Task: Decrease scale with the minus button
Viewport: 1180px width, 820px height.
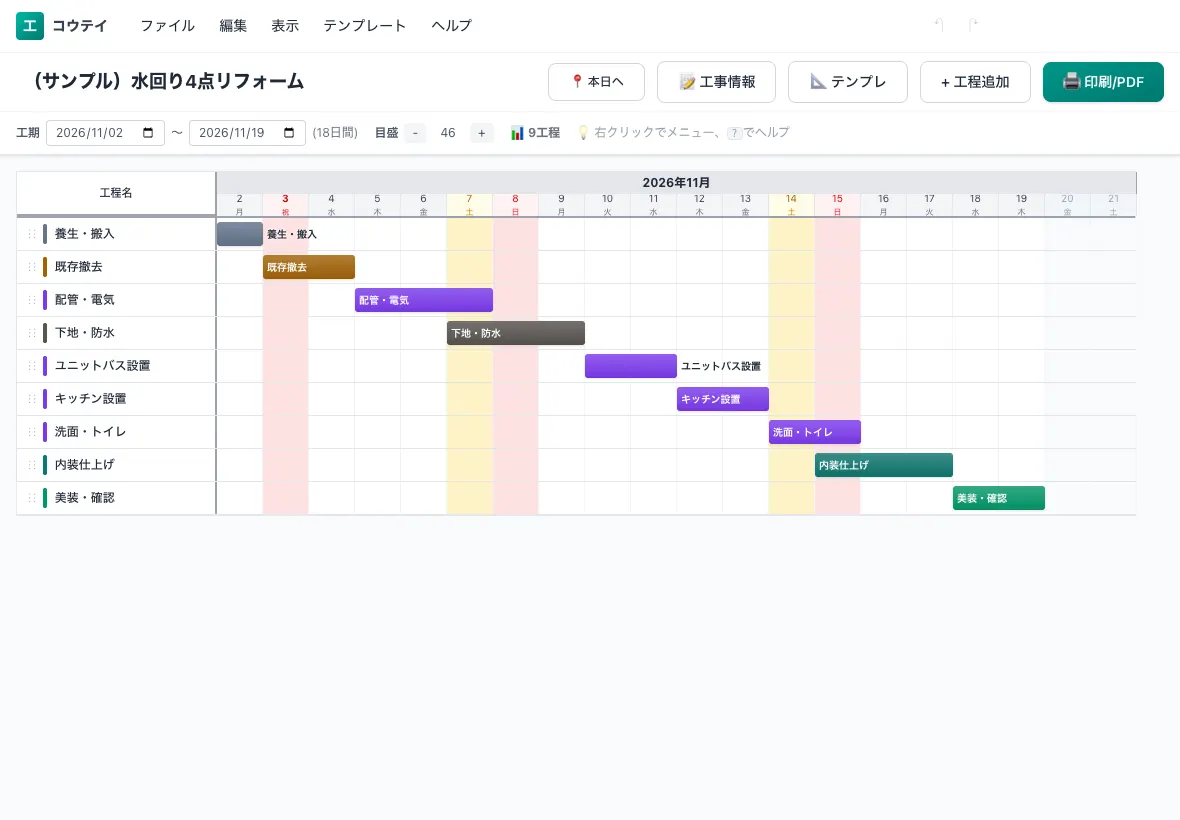Action: 415,133
